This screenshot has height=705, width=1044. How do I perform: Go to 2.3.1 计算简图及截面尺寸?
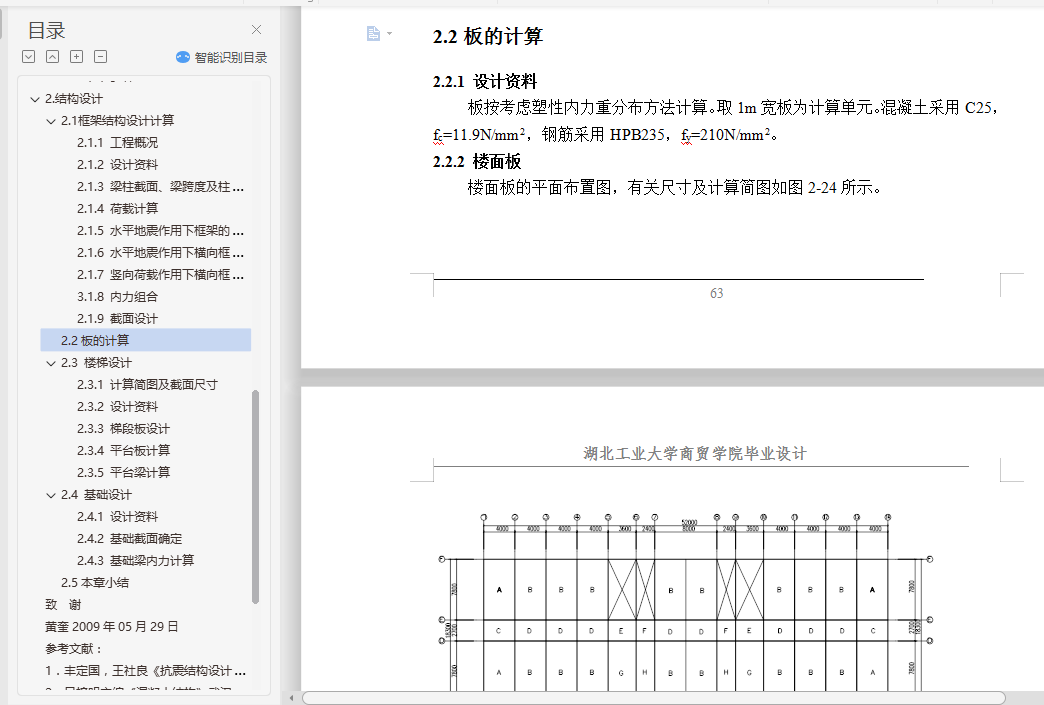(x=147, y=384)
